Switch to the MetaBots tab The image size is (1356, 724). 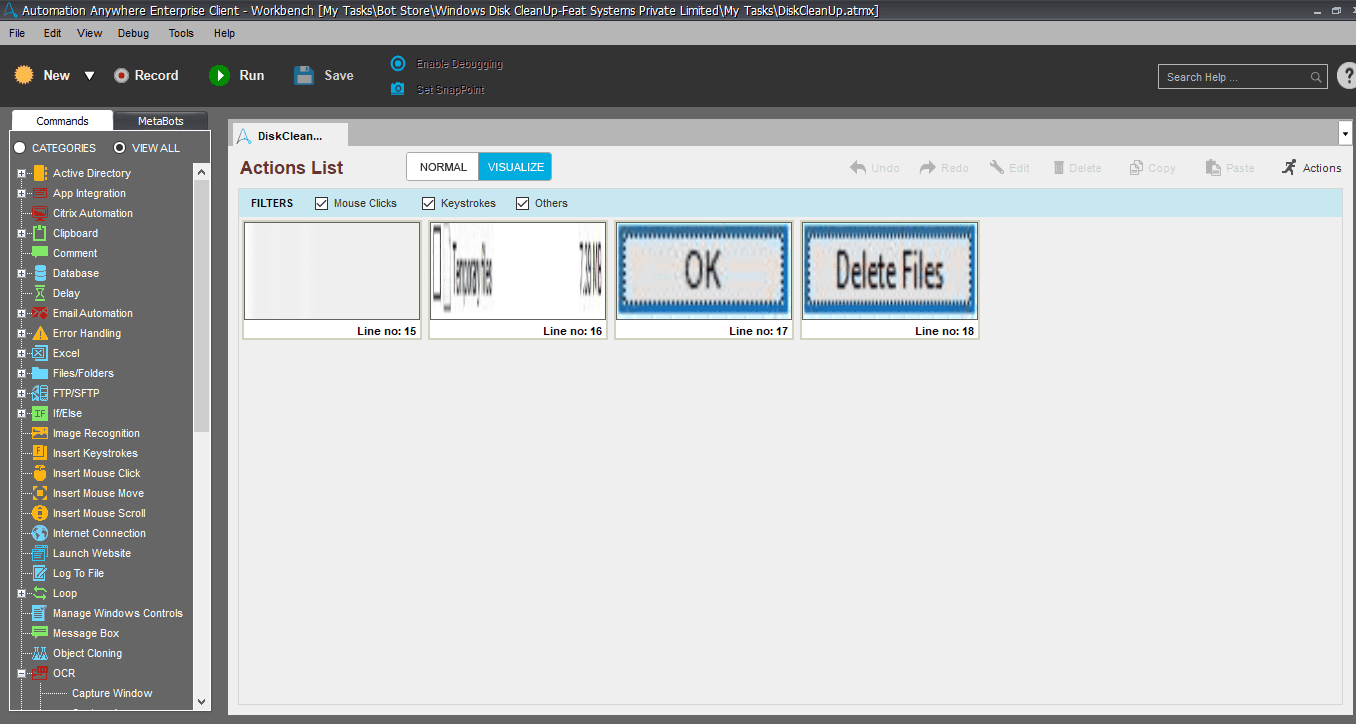pyautogui.click(x=161, y=121)
